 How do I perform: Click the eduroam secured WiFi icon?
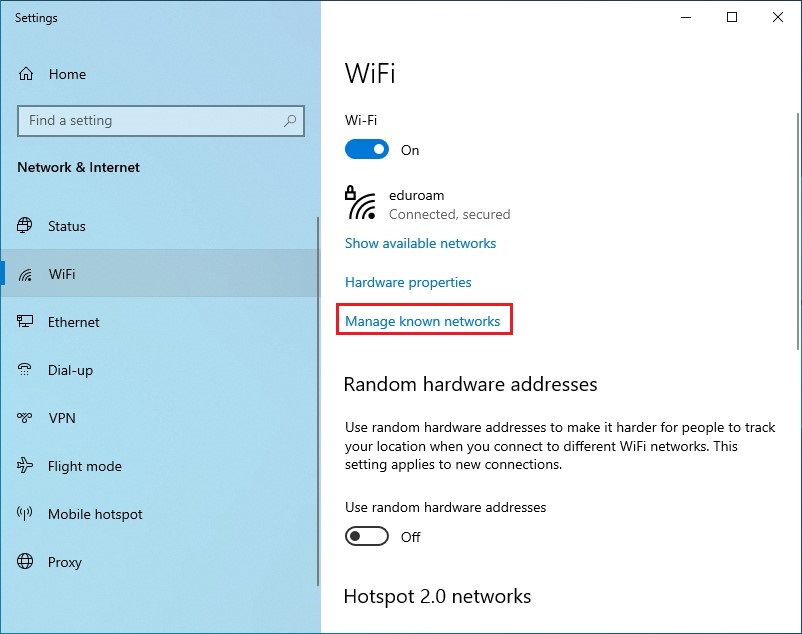click(x=361, y=203)
